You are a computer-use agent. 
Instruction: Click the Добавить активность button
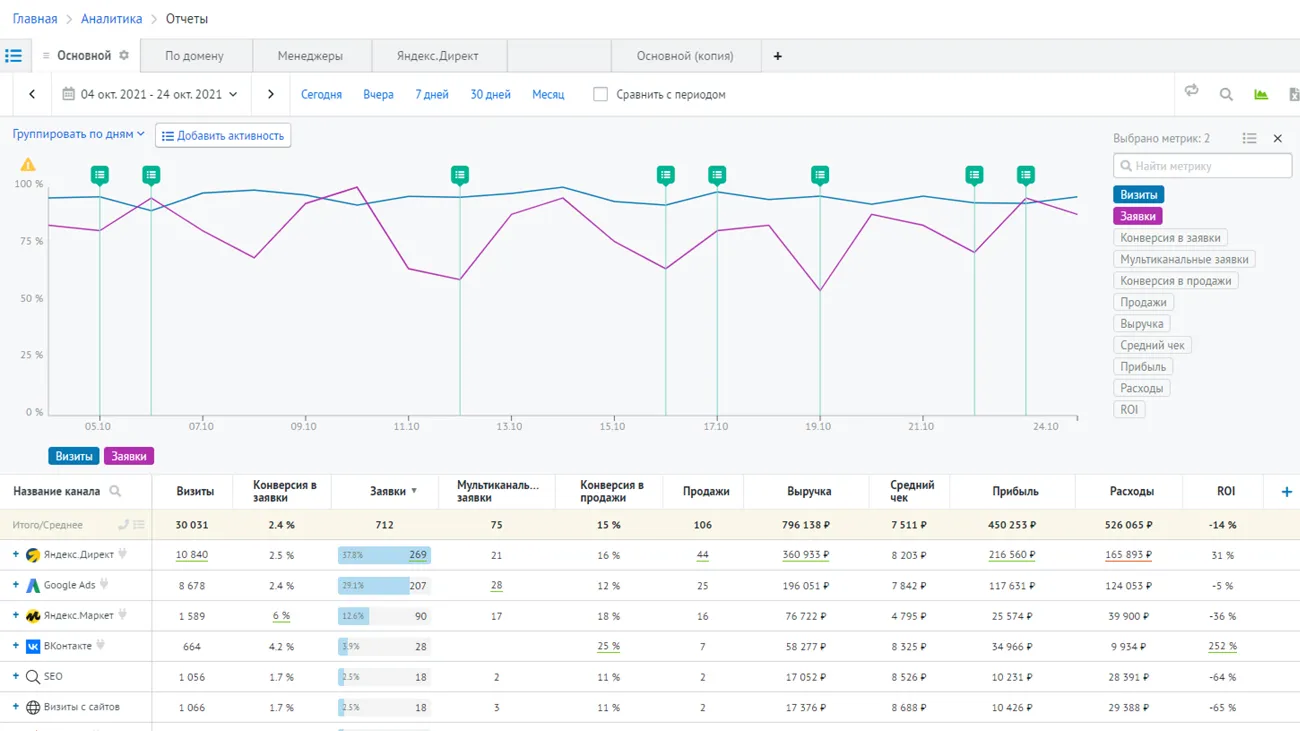tap(223, 136)
